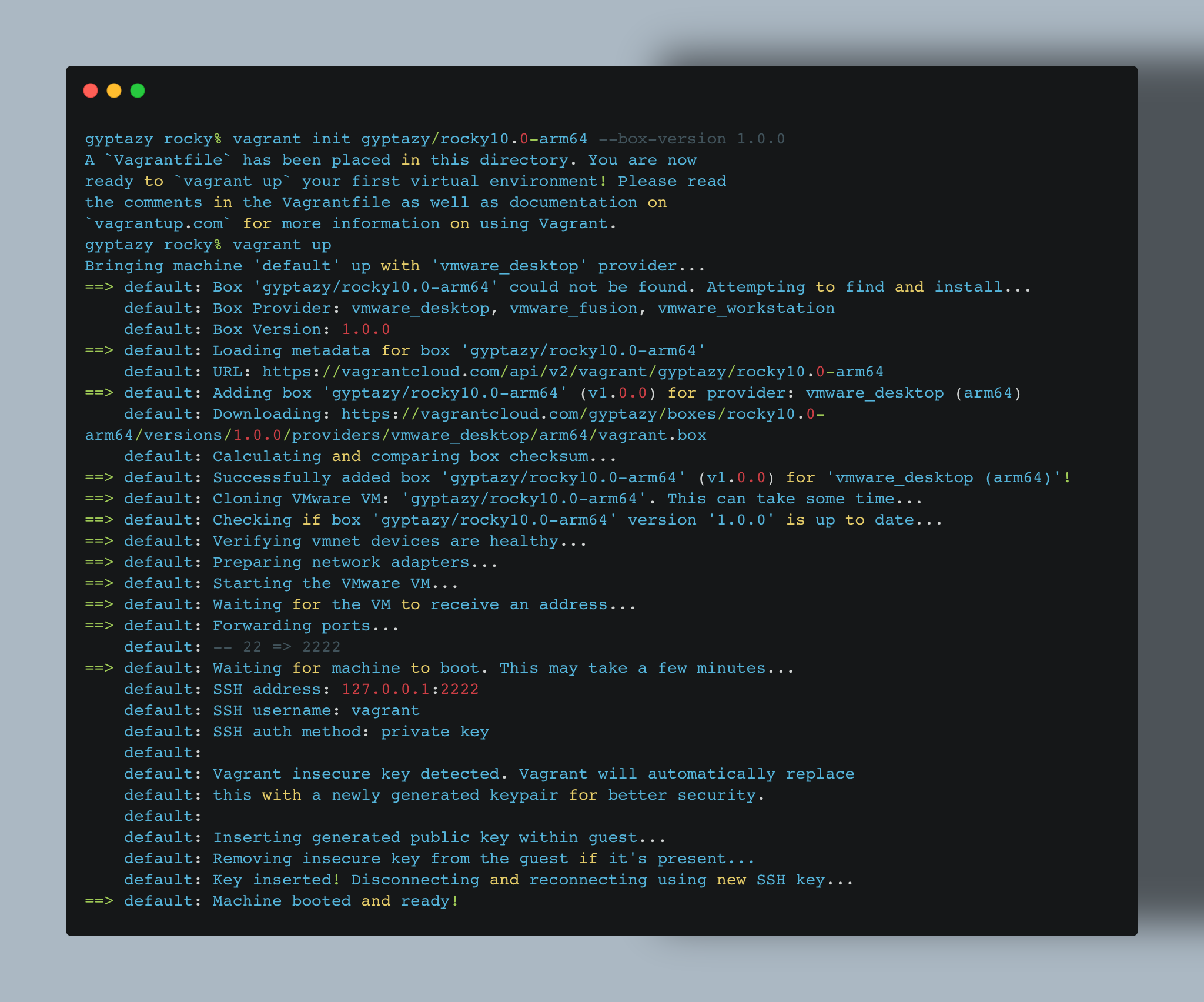
Task: Click 'could not be found' line
Action: pyautogui.click(x=557, y=288)
